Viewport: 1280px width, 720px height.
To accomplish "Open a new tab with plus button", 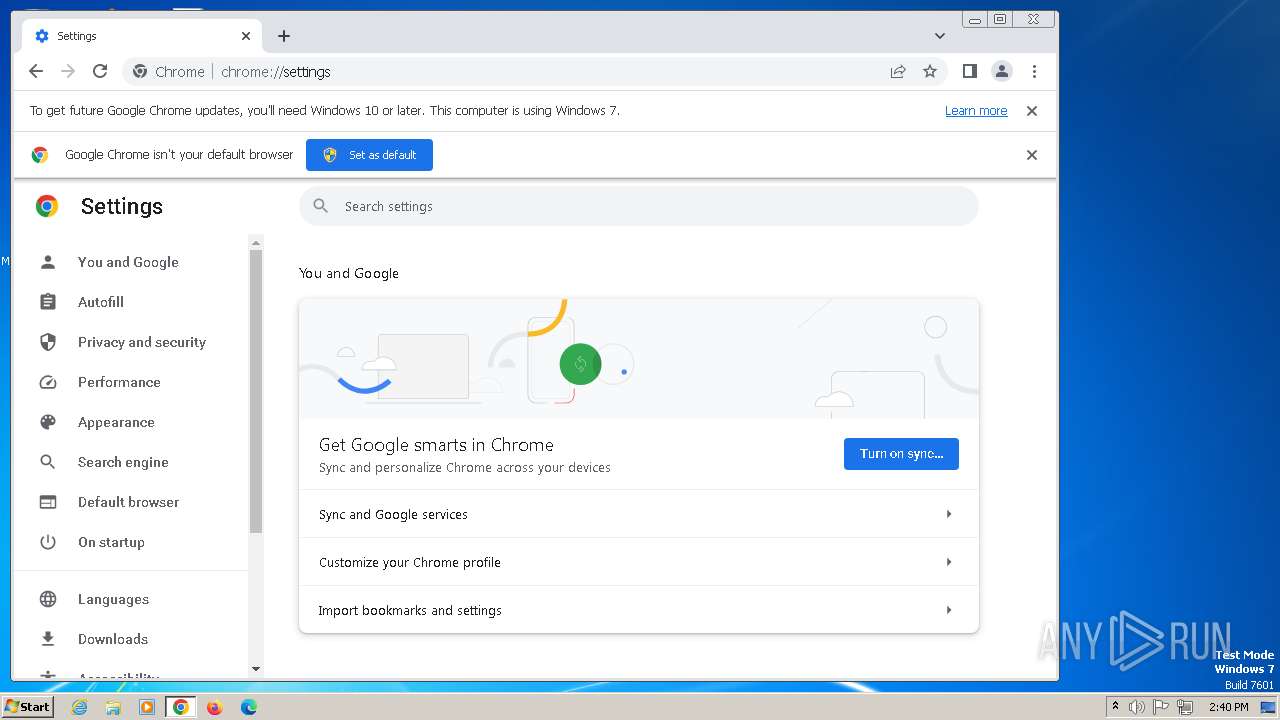I will pyautogui.click(x=284, y=36).
